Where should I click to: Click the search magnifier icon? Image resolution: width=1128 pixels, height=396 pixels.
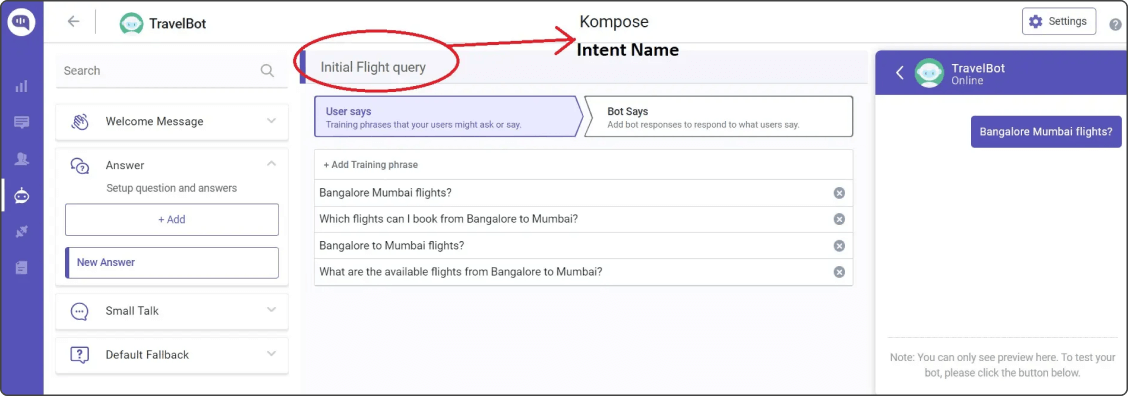pos(267,71)
